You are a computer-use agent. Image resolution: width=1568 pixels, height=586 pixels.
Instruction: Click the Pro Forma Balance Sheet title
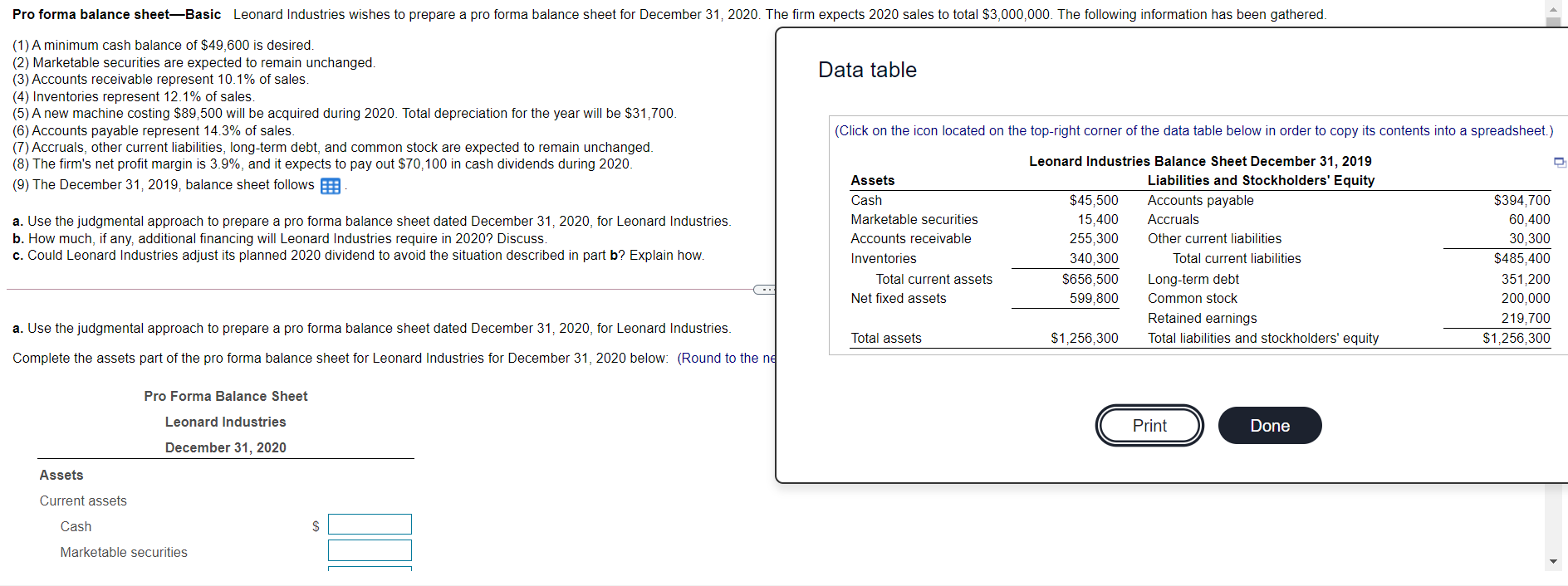(x=226, y=396)
